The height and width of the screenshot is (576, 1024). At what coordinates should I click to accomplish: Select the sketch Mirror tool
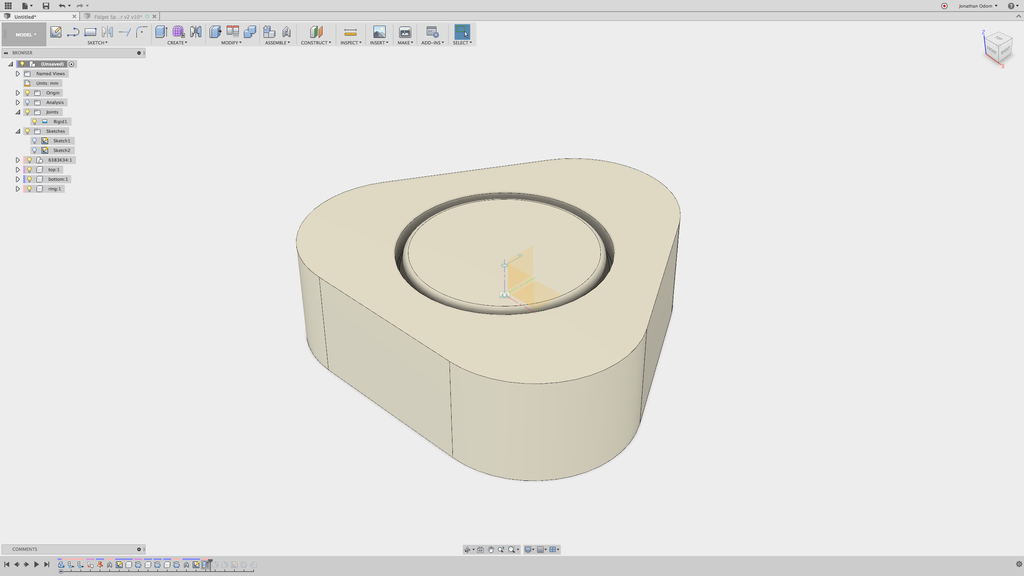pyautogui.click(x=107, y=31)
